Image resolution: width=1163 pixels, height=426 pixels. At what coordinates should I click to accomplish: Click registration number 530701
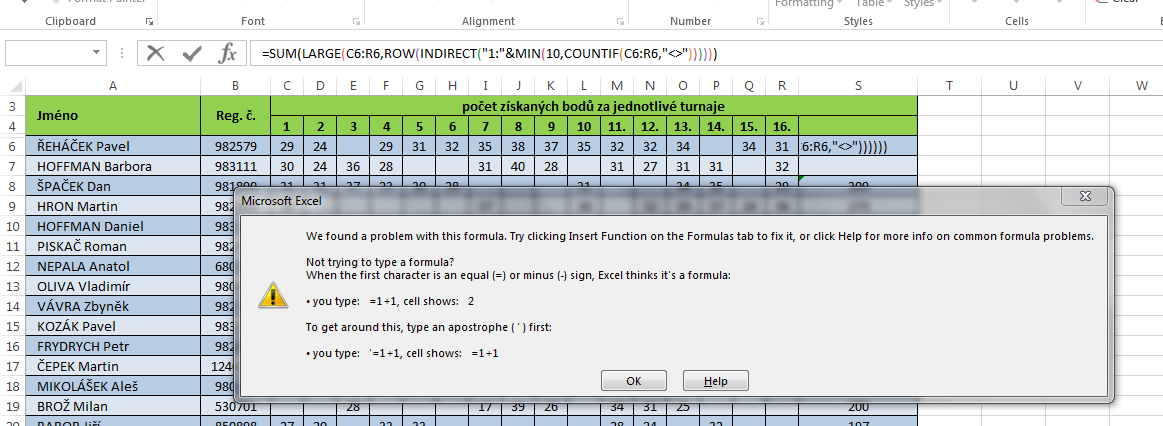pos(235,406)
